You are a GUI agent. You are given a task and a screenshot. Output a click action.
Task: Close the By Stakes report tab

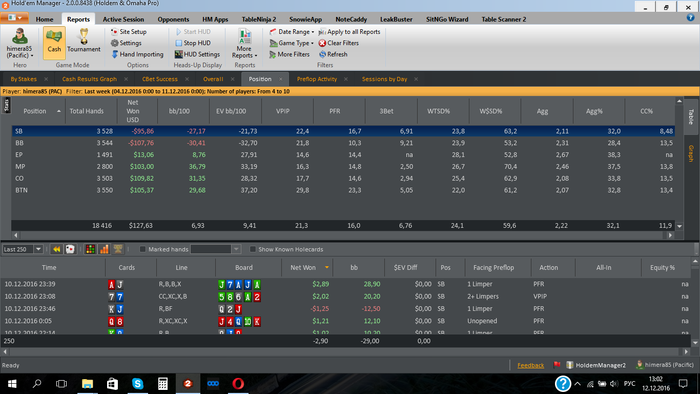(46, 79)
